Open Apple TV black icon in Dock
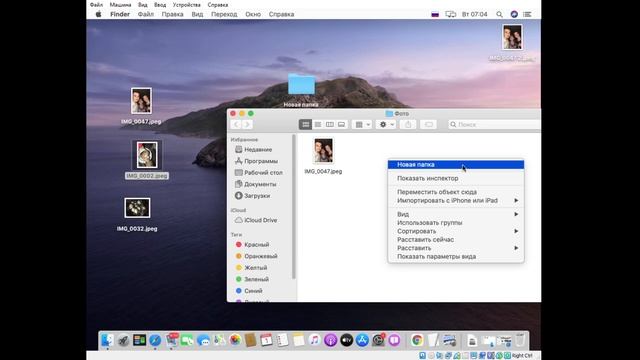This screenshot has width=640, height=360. [x=346, y=340]
